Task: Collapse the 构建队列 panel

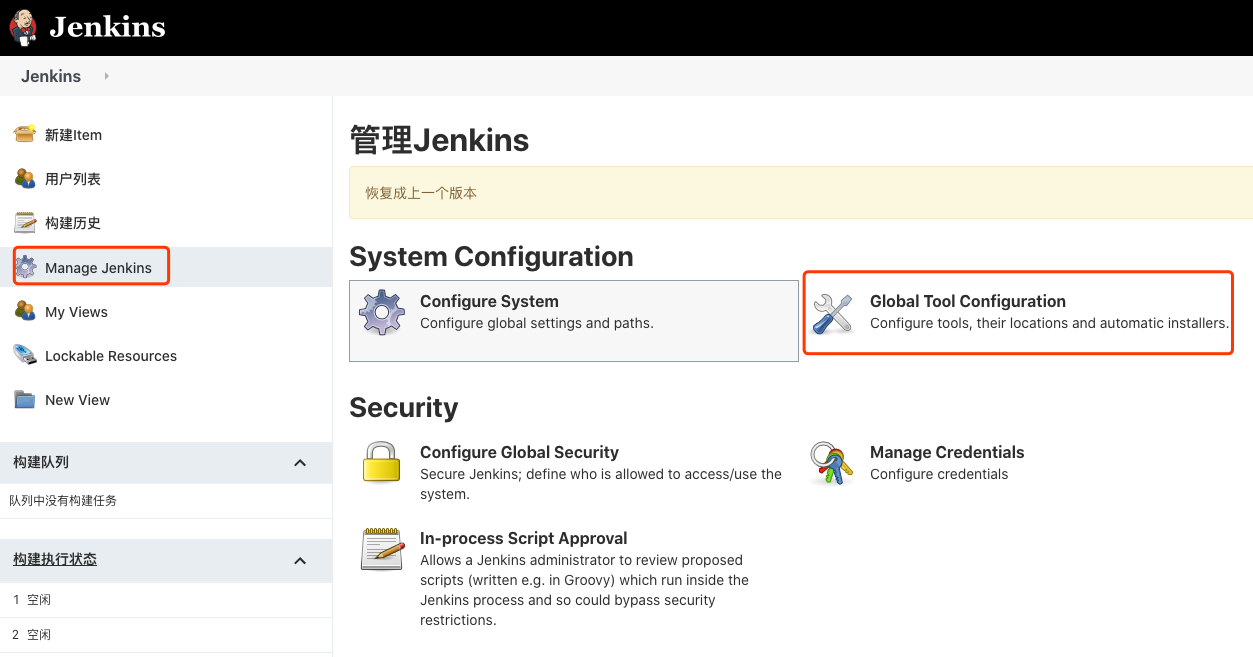Action: pos(299,462)
